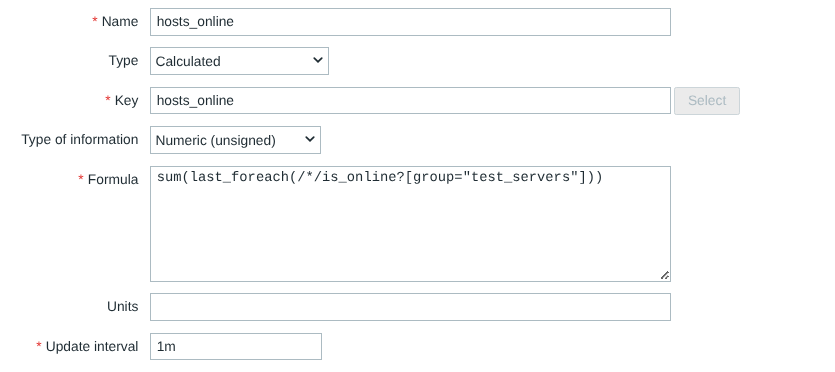The height and width of the screenshot is (372, 835).
Task: Open the Type of information dropdown
Action: point(235,140)
